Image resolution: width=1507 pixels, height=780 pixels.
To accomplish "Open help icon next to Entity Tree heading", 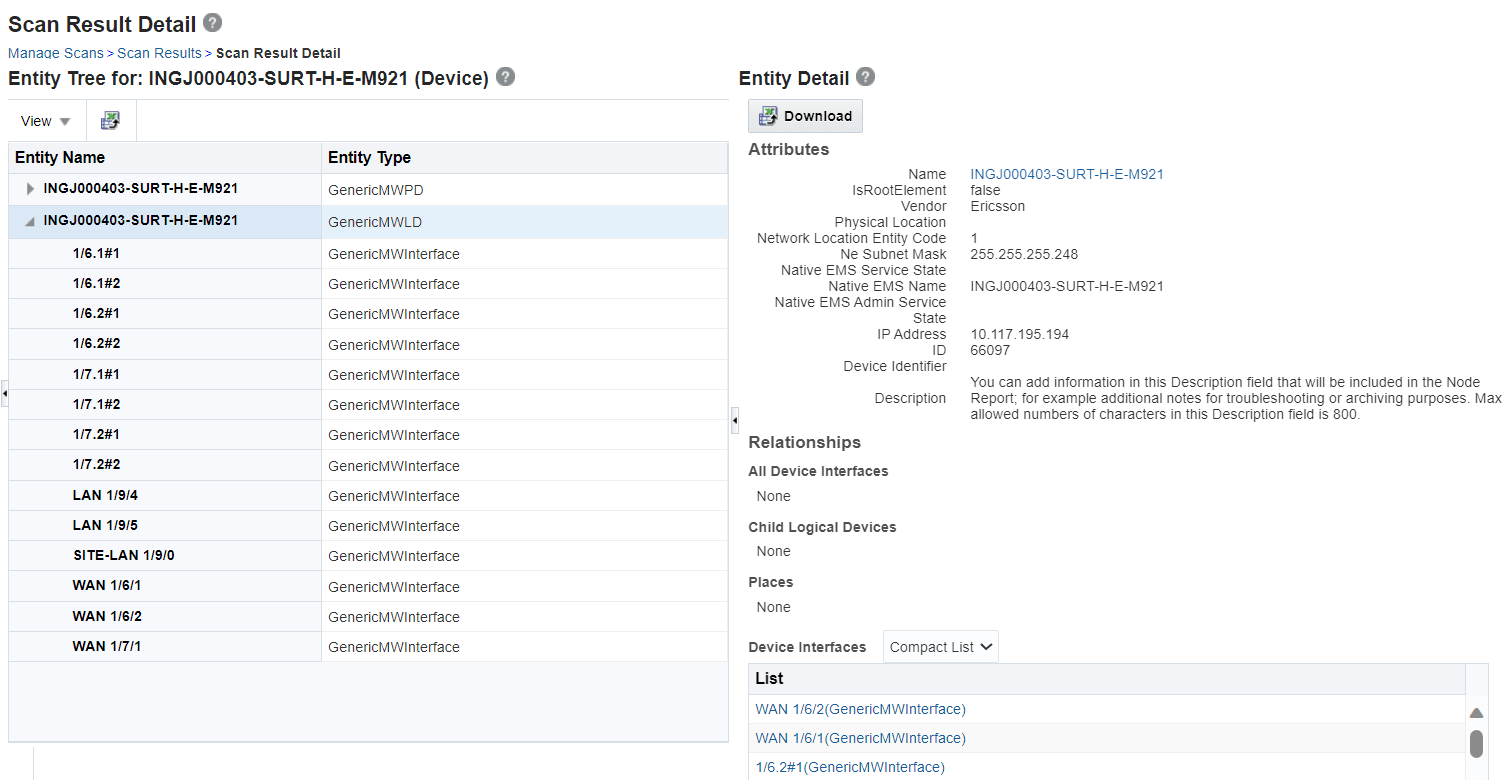I will [x=505, y=77].
